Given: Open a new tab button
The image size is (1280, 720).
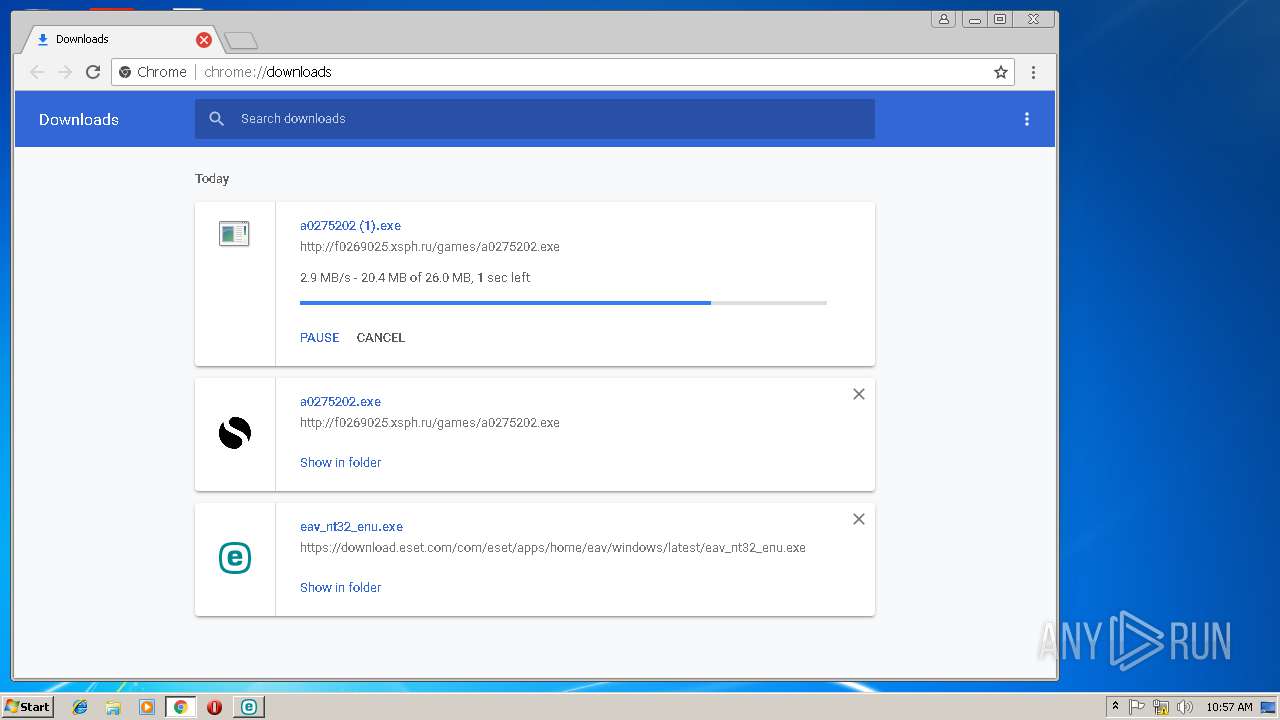Looking at the screenshot, I should click(241, 41).
